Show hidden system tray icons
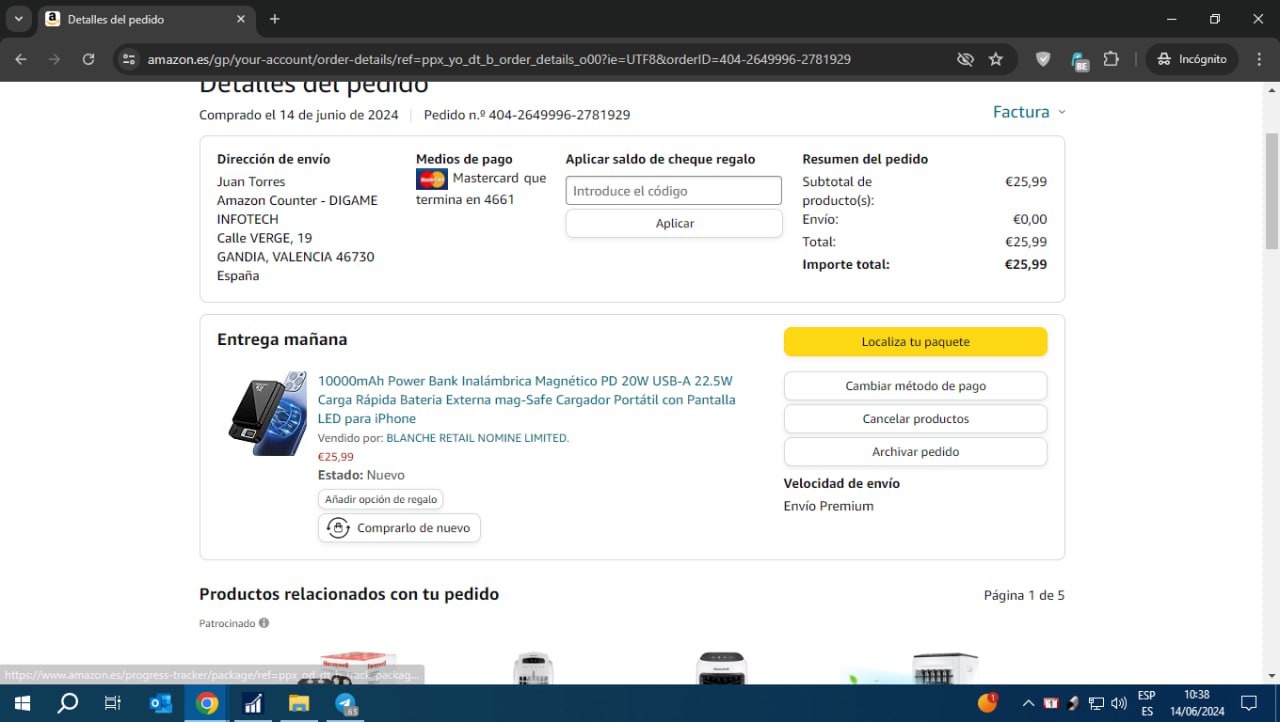Viewport: 1280px width, 722px height. [x=1028, y=703]
